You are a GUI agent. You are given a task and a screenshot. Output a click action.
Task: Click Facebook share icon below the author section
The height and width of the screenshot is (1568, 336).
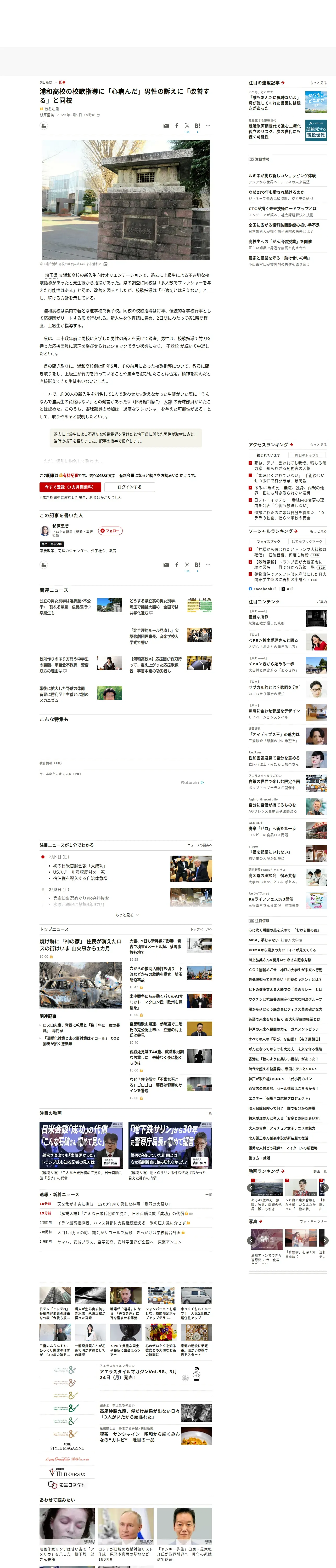coord(177,565)
